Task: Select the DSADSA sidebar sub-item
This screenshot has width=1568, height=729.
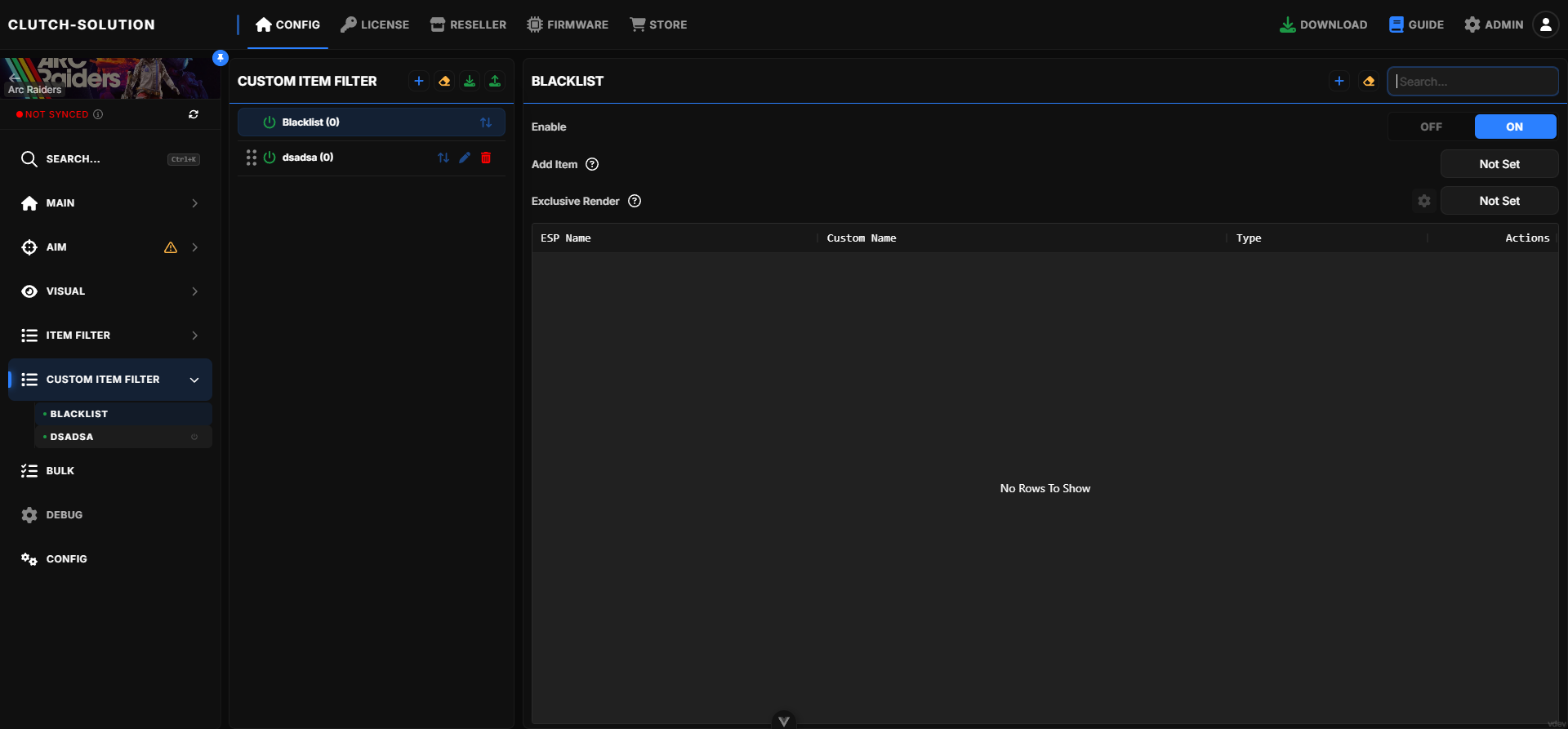Action: pos(123,437)
